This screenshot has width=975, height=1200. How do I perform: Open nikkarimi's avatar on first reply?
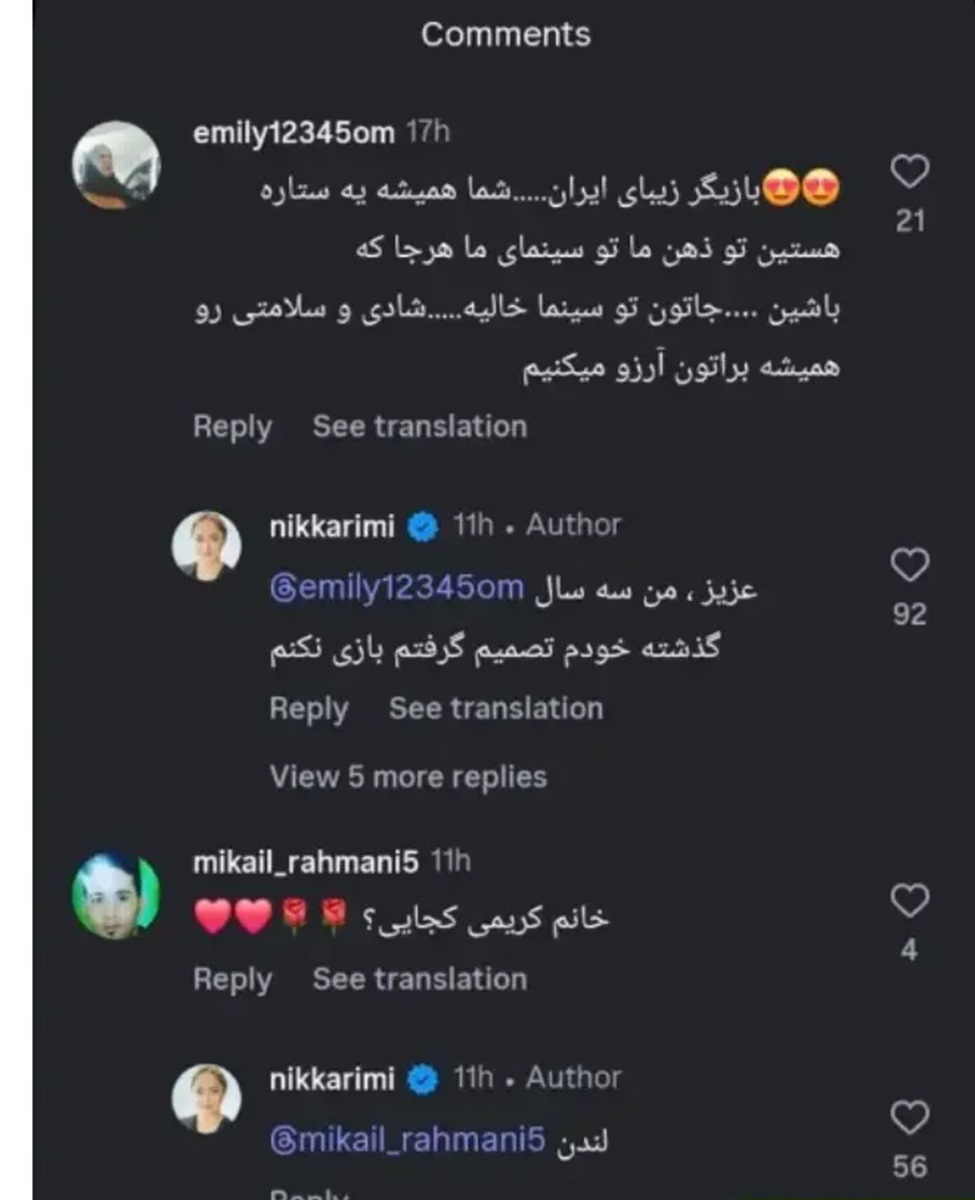click(x=206, y=545)
